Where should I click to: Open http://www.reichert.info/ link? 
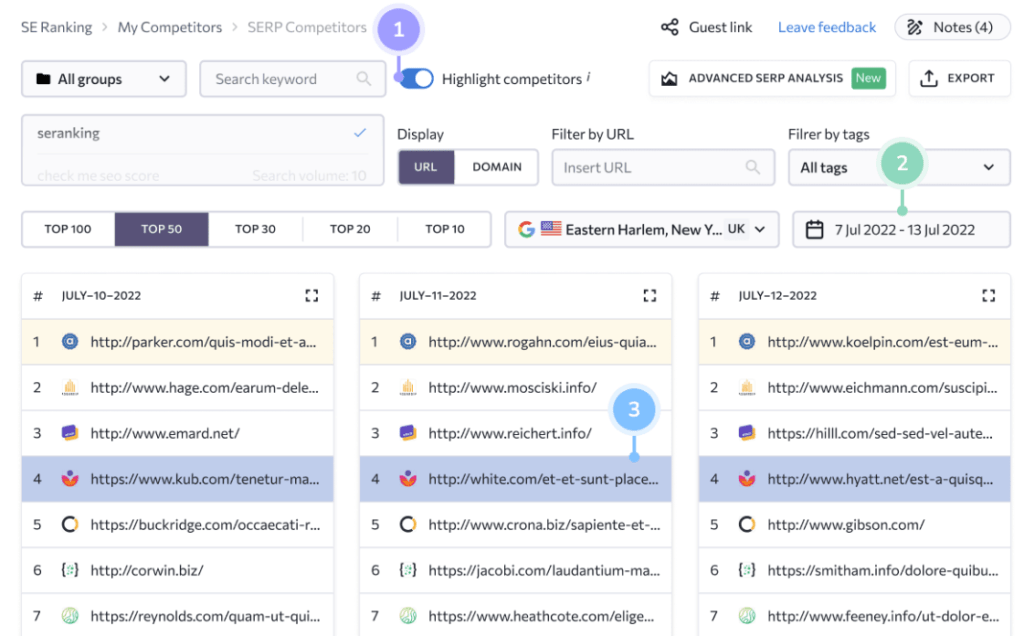pos(510,433)
